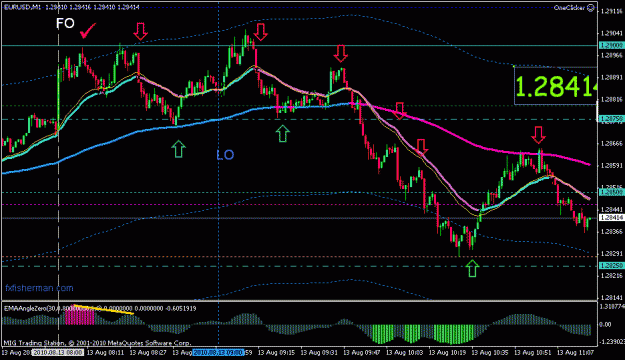Click the 1.28441 price axis value
This screenshot has width=625, height=360.
pyautogui.click(x=611, y=209)
